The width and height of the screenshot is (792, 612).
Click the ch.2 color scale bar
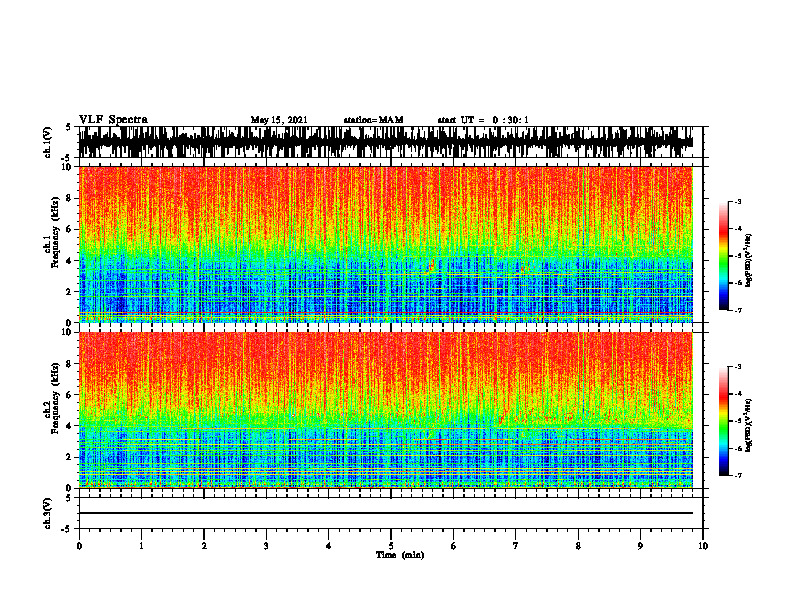pyautogui.click(x=724, y=421)
